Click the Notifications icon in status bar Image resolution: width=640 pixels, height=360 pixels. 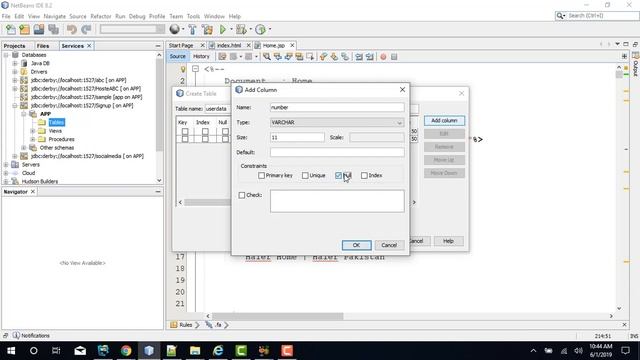coord(16,336)
